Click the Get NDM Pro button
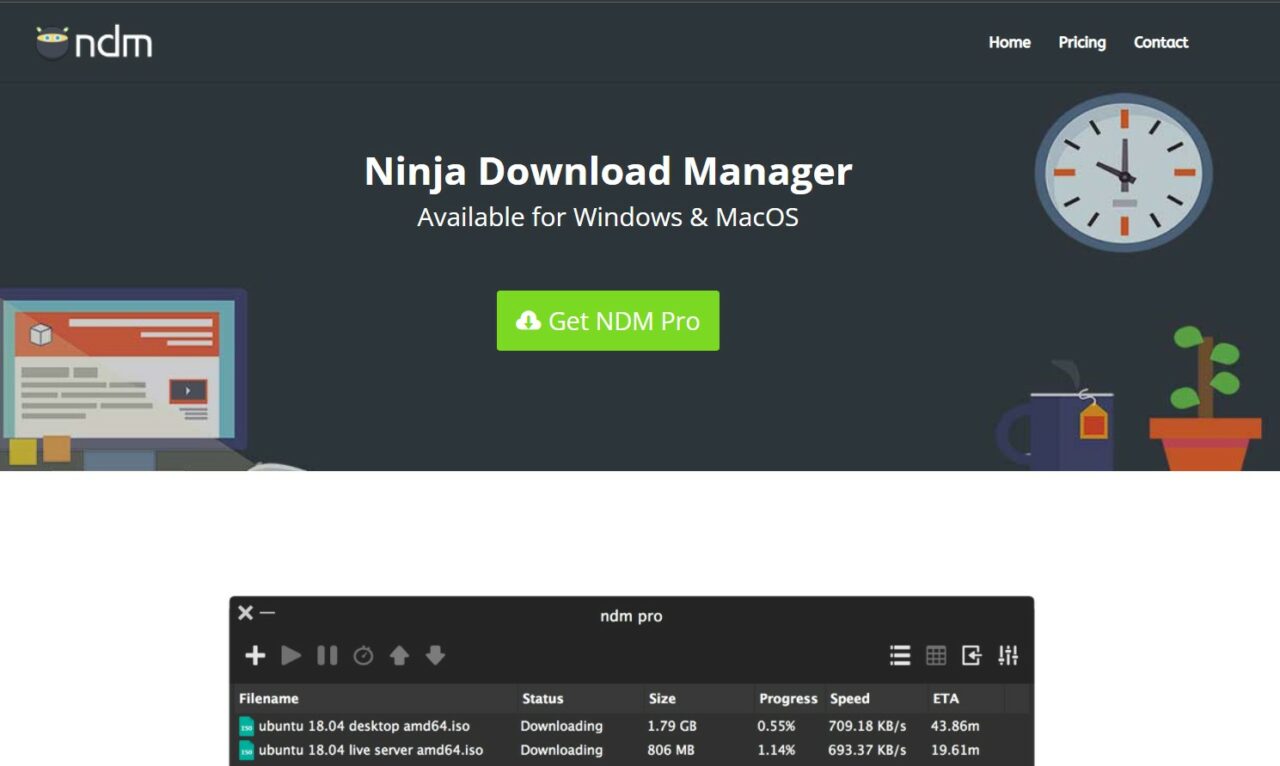This screenshot has height=766, width=1280. 608,321
